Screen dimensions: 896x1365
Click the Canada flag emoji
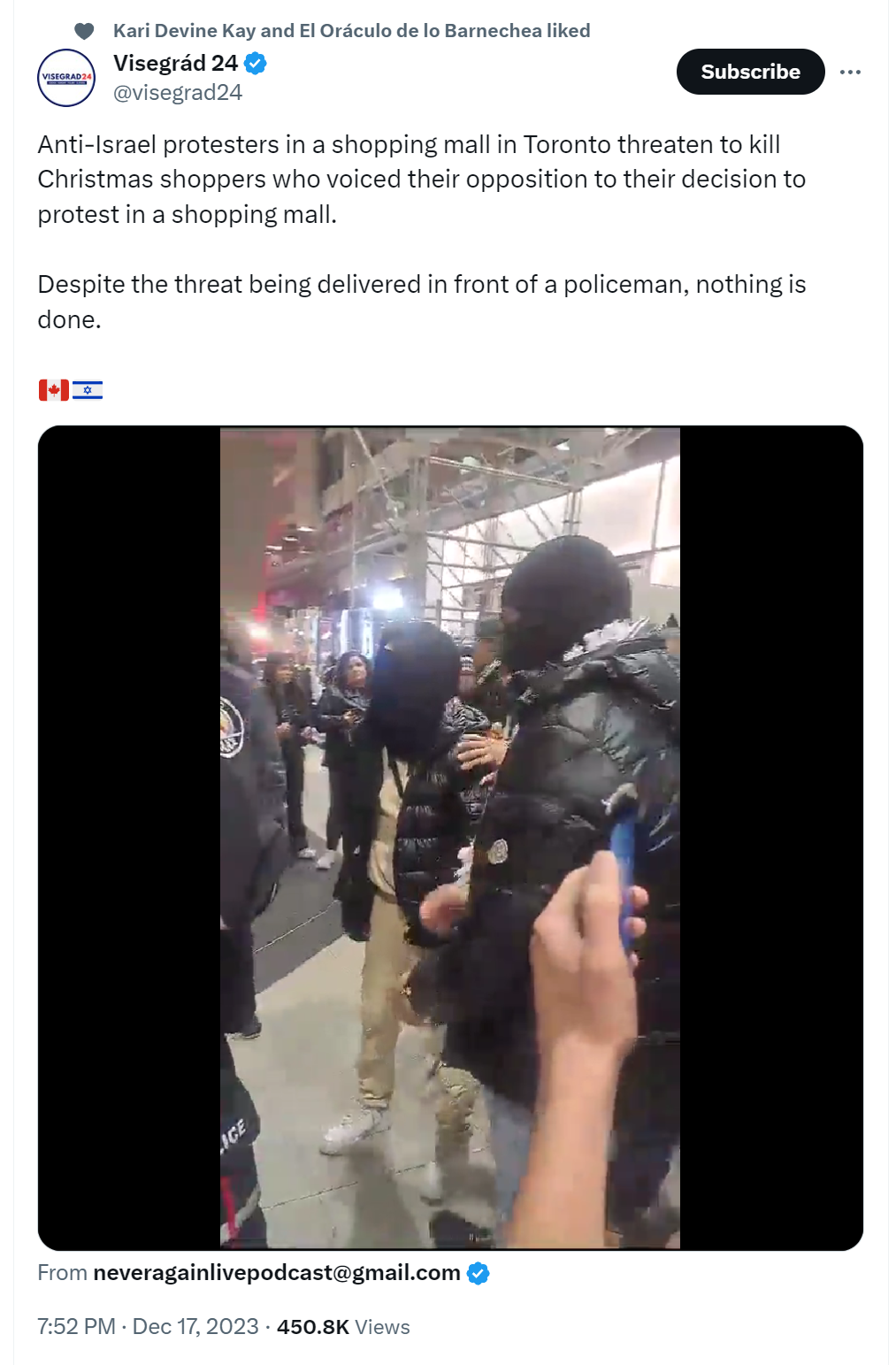click(x=53, y=389)
